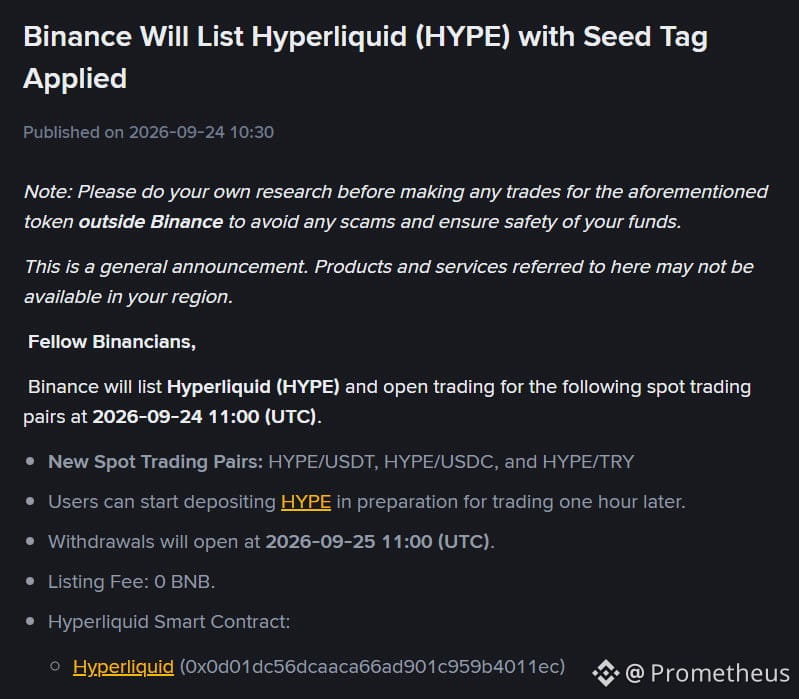799x699 pixels.
Task: Click the general announcement disclaimer paragraph
Action: click(388, 282)
